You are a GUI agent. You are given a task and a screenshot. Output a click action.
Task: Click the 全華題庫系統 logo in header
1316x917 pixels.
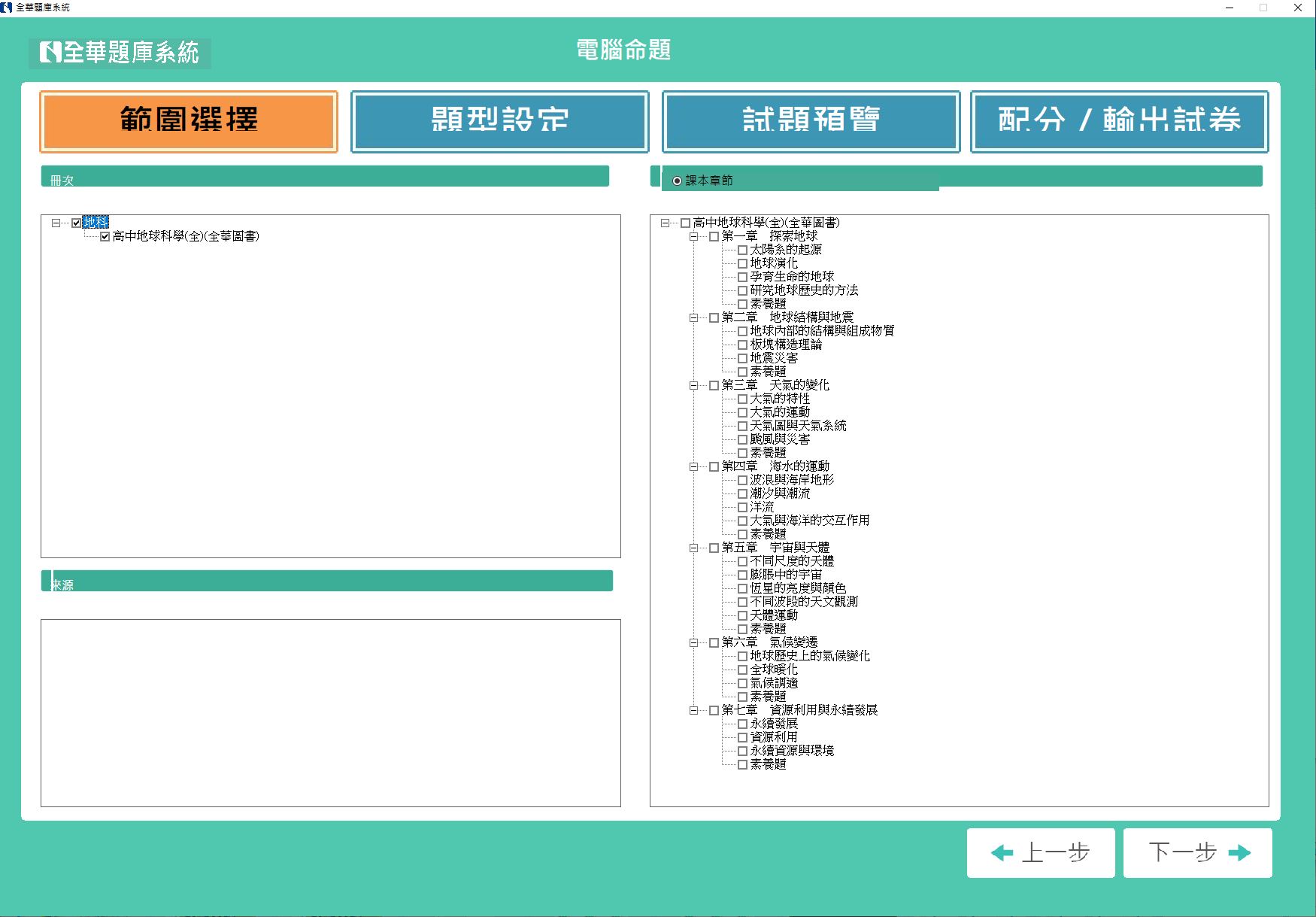[x=120, y=53]
